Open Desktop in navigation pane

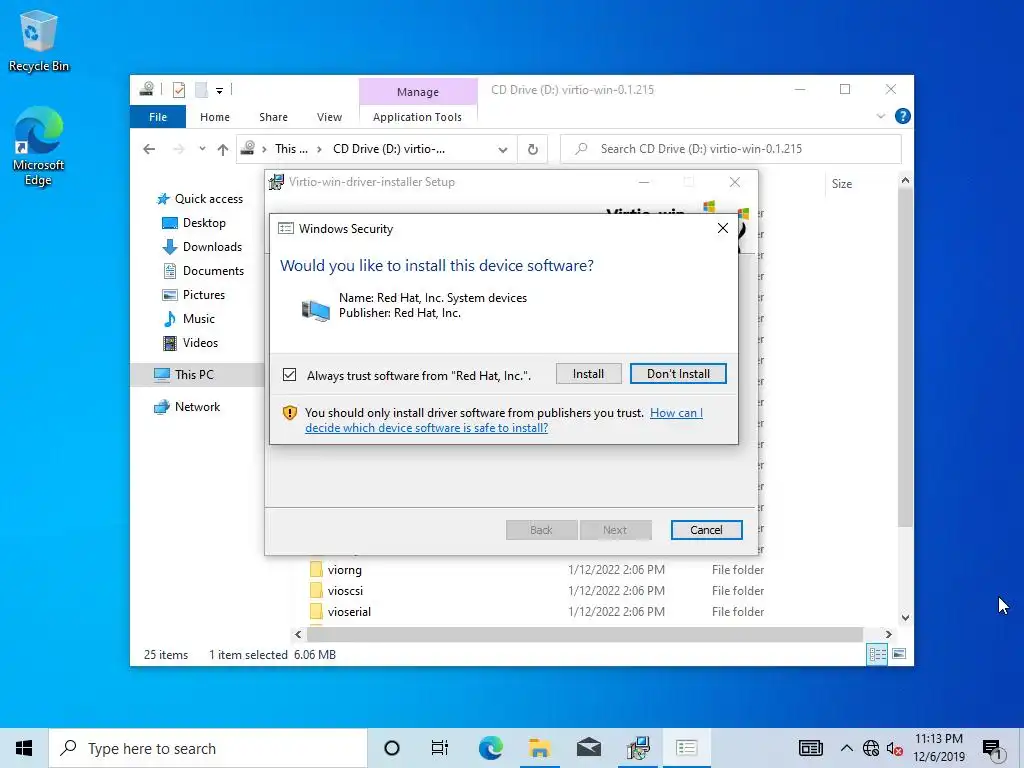pyautogui.click(x=204, y=223)
